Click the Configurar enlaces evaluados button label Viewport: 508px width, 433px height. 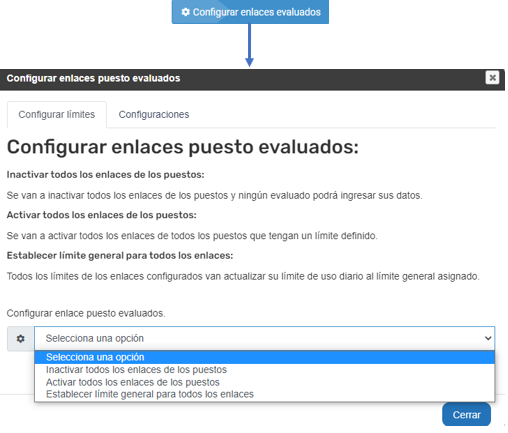(x=256, y=12)
